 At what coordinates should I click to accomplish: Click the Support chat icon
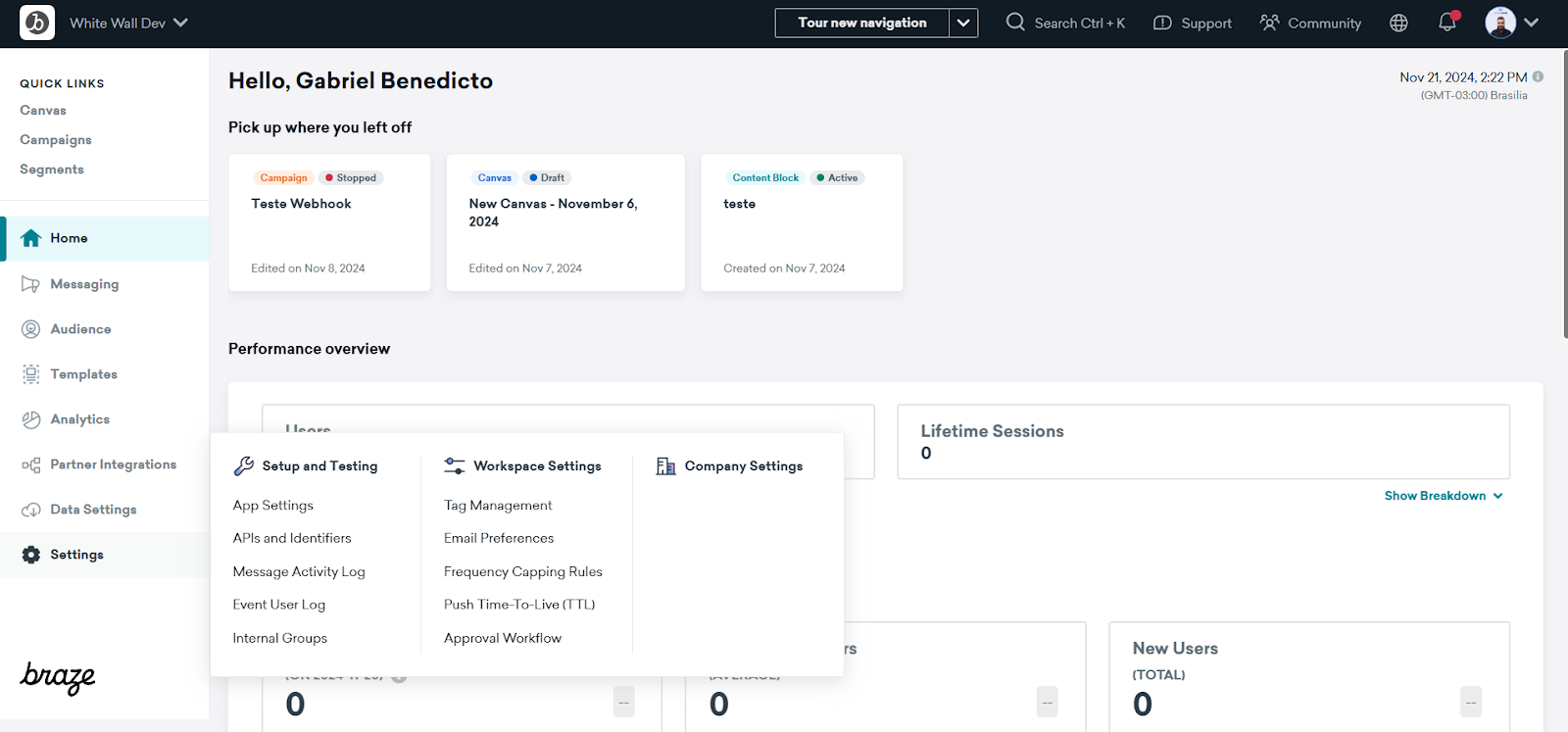(x=1162, y=23)
